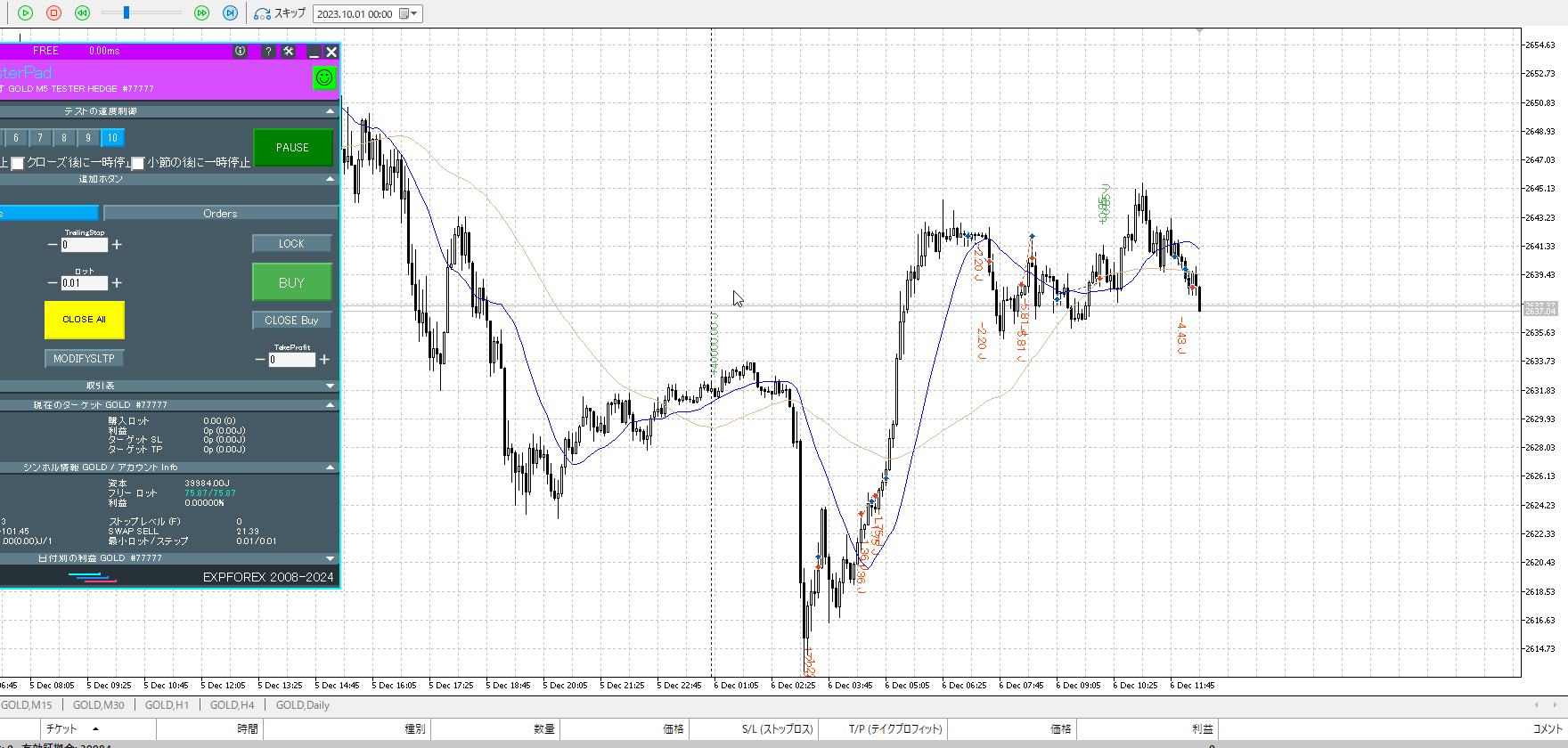Switch to the GOLD,H1 chart tab
This screenshot has width=1568, height=748.
click(167, 705)
